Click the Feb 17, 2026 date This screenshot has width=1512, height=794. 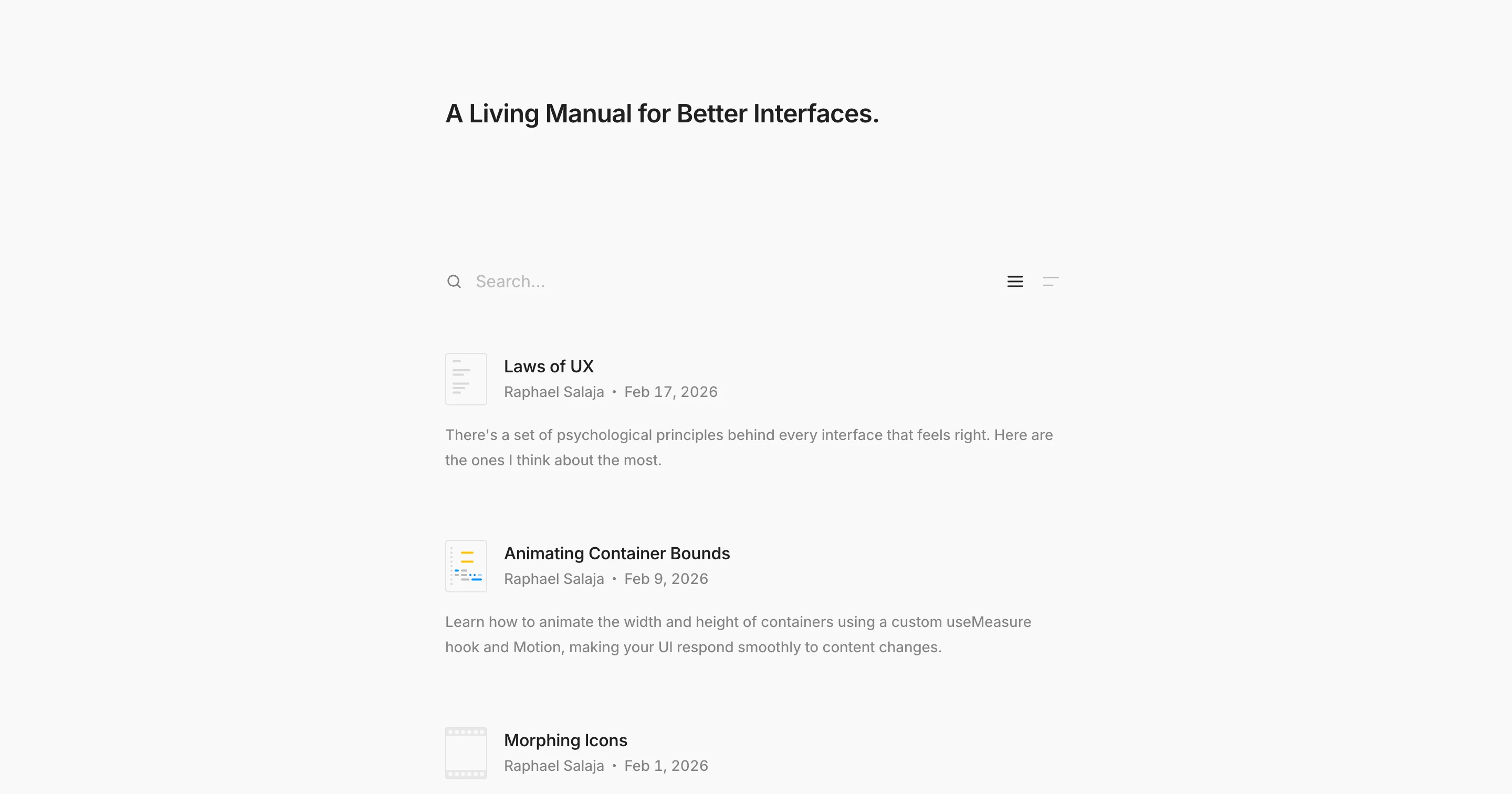671,392
